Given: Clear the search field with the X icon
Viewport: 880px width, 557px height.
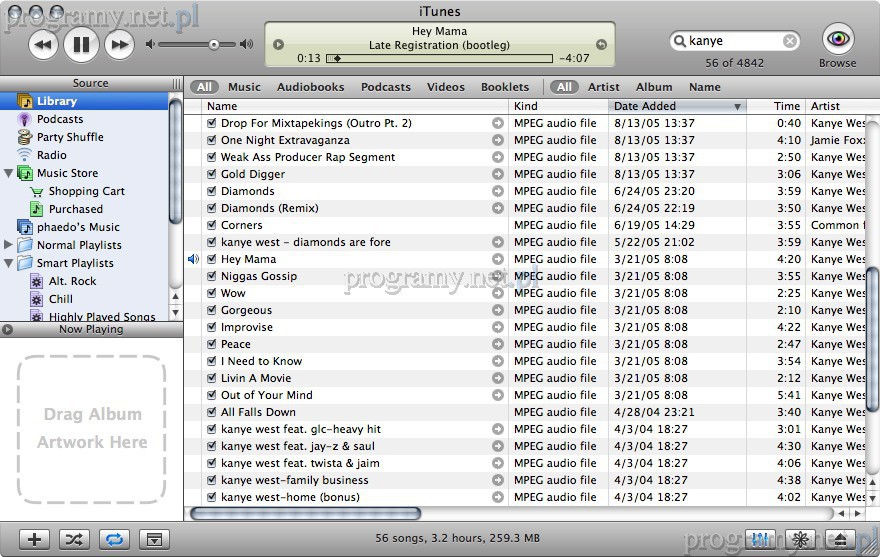Looking at the screenshot, I should (x=790, y=41).
